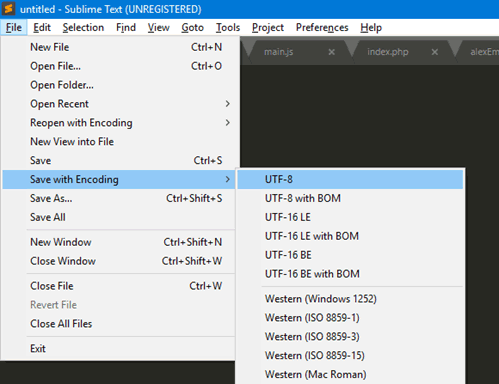Choose Western (Windows 1252) encoding
499x384 pixels.
pyautogui.click(x=350, y=299)
